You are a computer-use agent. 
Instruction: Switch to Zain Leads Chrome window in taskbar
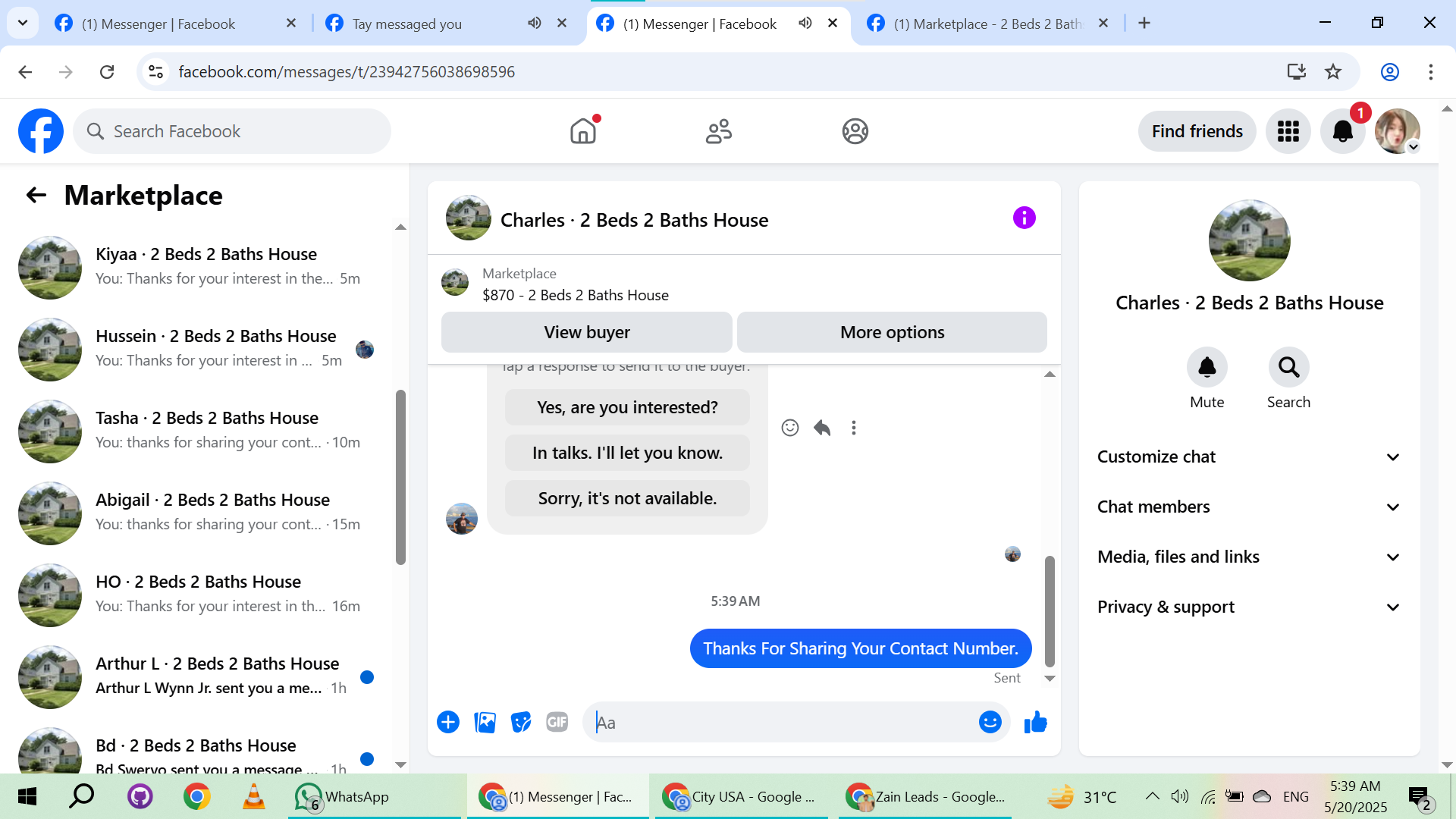click(925, 796)
